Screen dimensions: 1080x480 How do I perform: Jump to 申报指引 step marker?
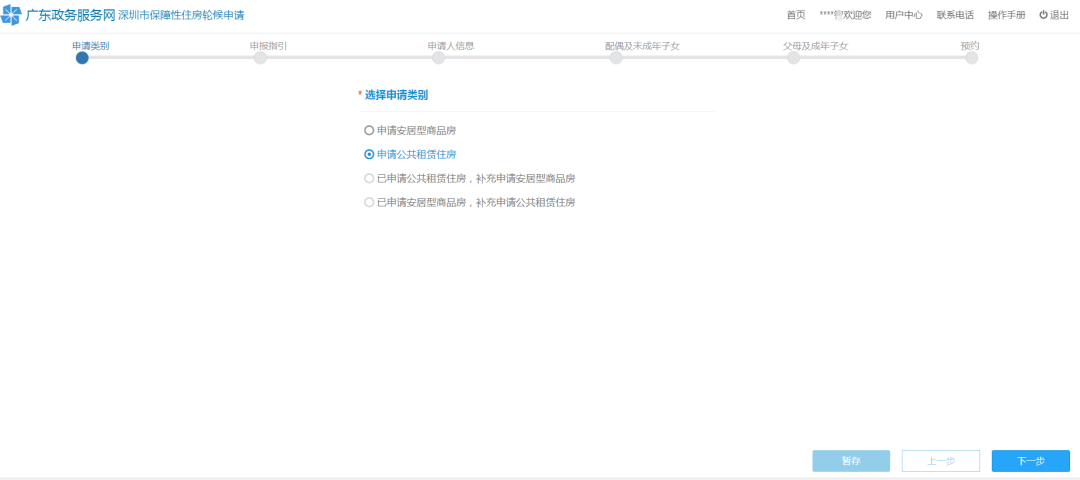coord(260,58)
